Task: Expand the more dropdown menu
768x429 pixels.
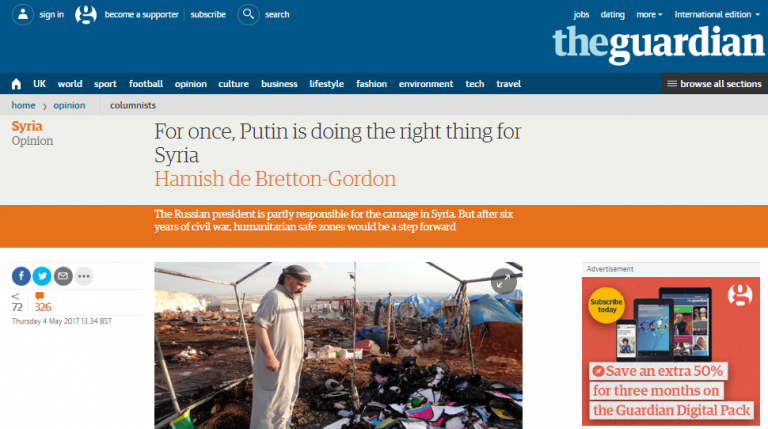Action: tap(649, 15)
